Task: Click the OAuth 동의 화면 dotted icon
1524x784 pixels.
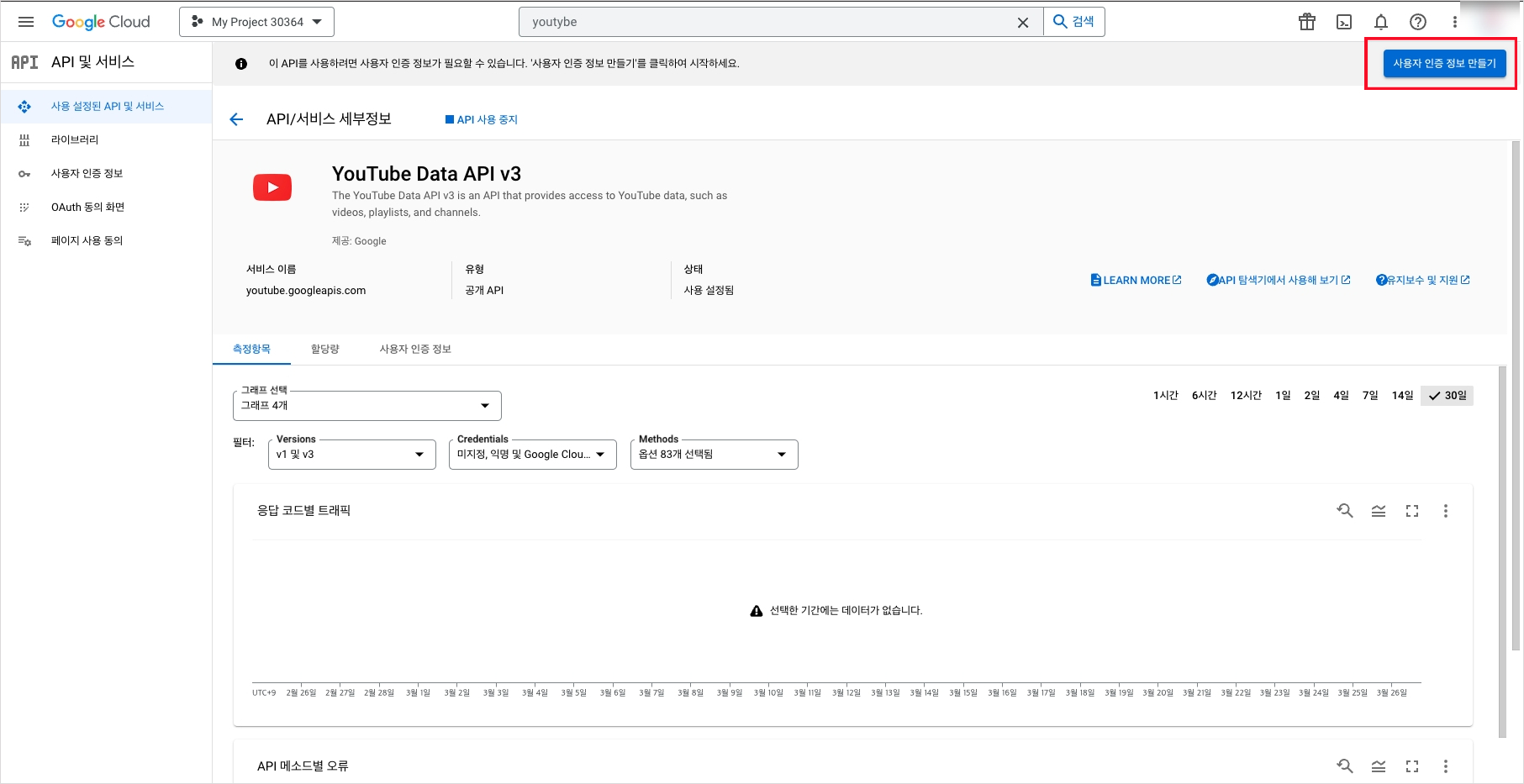Action: point(24,208)
